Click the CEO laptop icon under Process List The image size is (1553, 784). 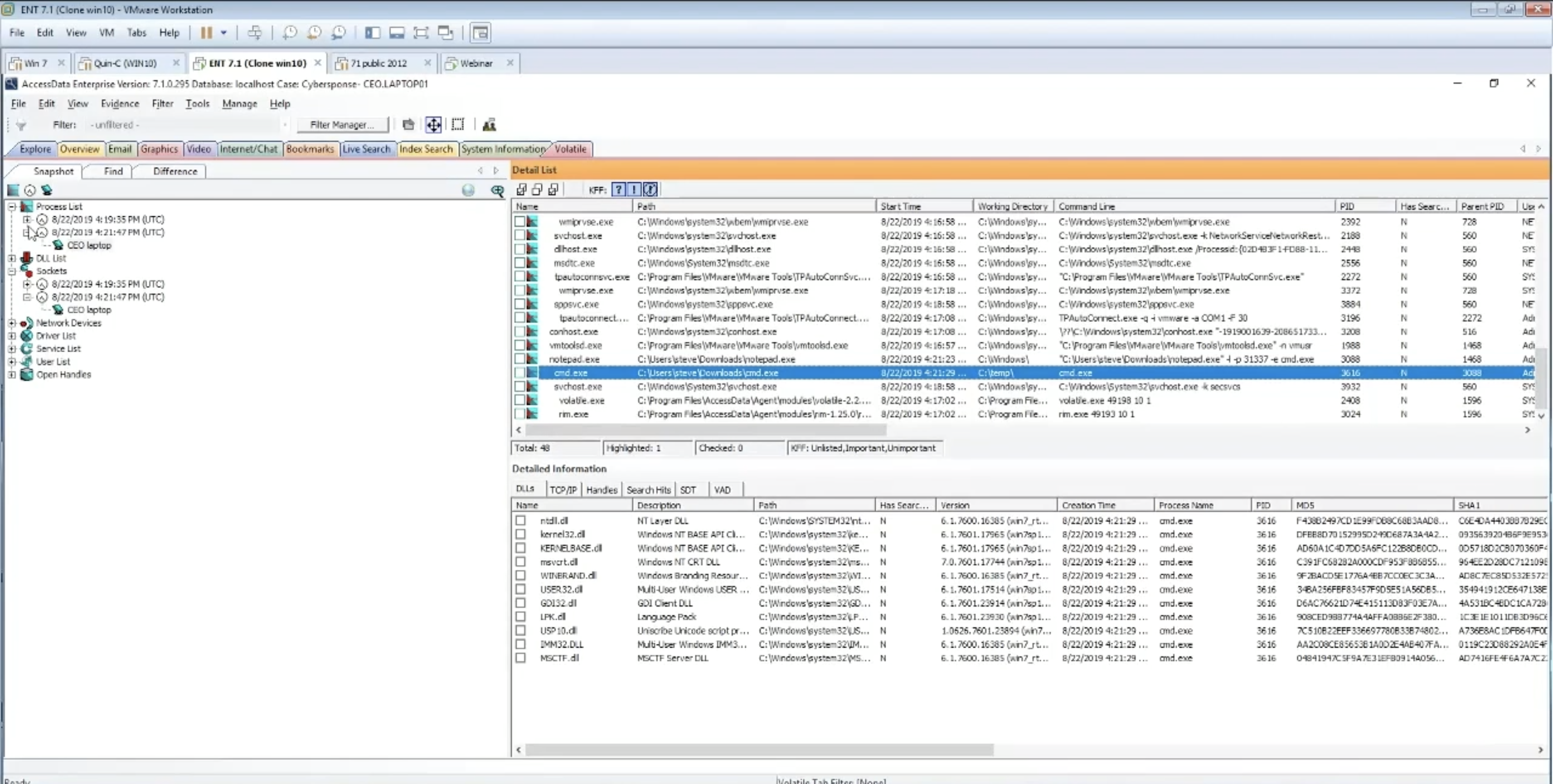pos(58,245)
